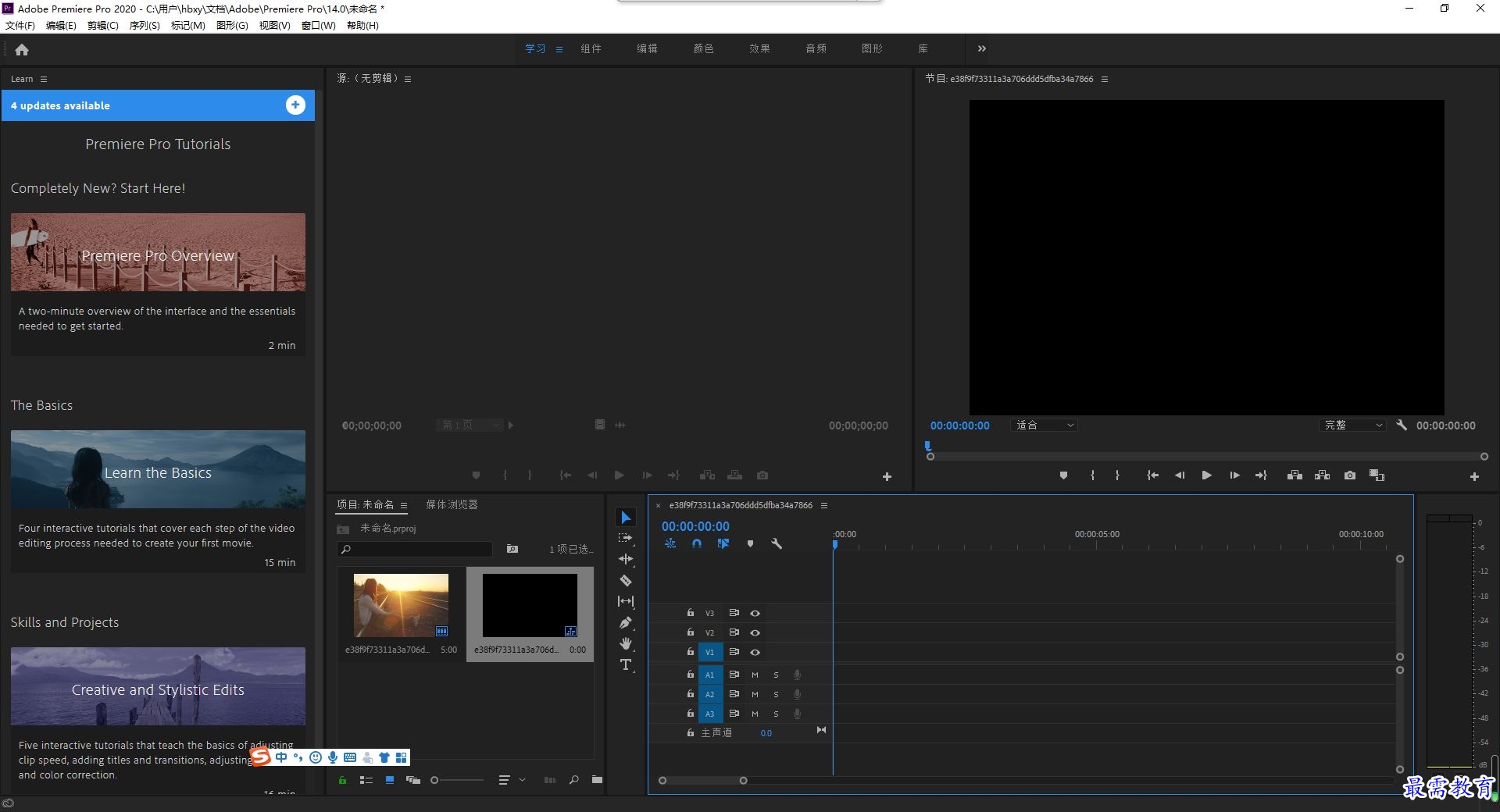Open source monitor button editor plus
This screenshot has height=812, width=1500.
click(x=887, y=476)
